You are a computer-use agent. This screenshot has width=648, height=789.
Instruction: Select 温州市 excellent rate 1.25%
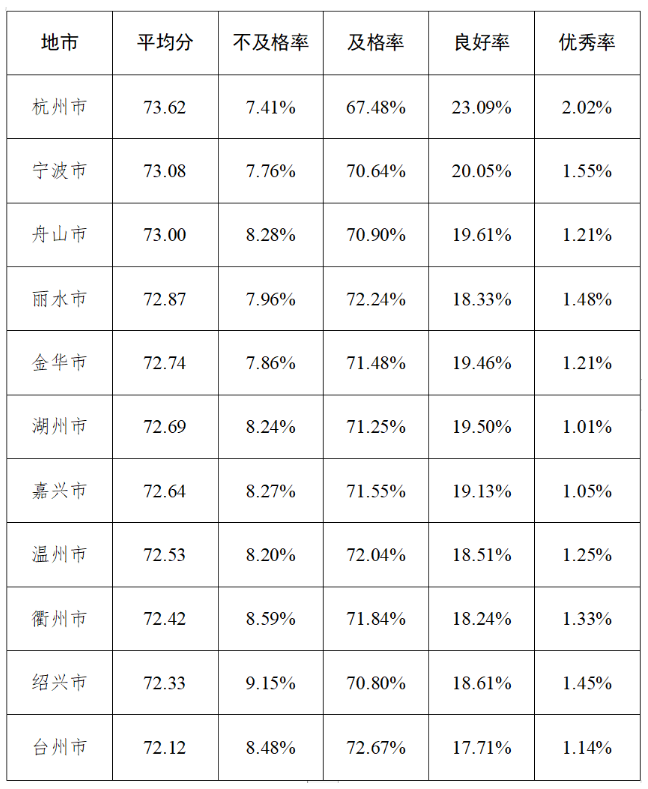(587, 555)
